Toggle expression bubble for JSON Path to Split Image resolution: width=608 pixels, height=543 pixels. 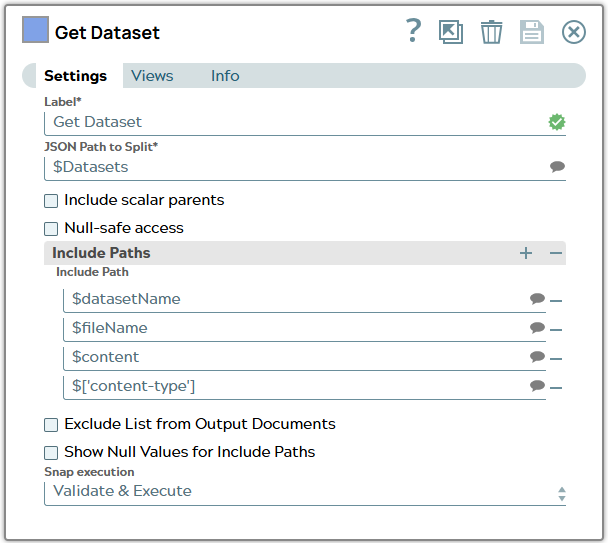click(557, 167)
